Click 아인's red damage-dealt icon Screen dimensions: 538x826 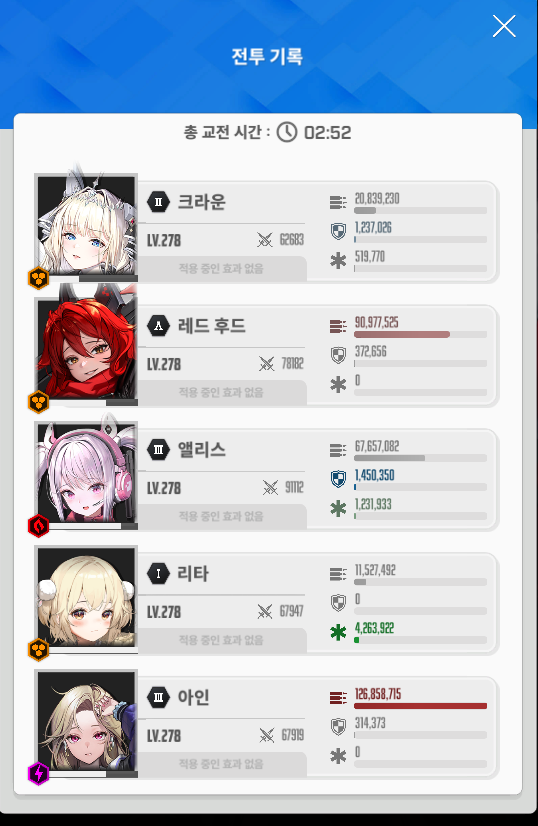tap(338, 698)
